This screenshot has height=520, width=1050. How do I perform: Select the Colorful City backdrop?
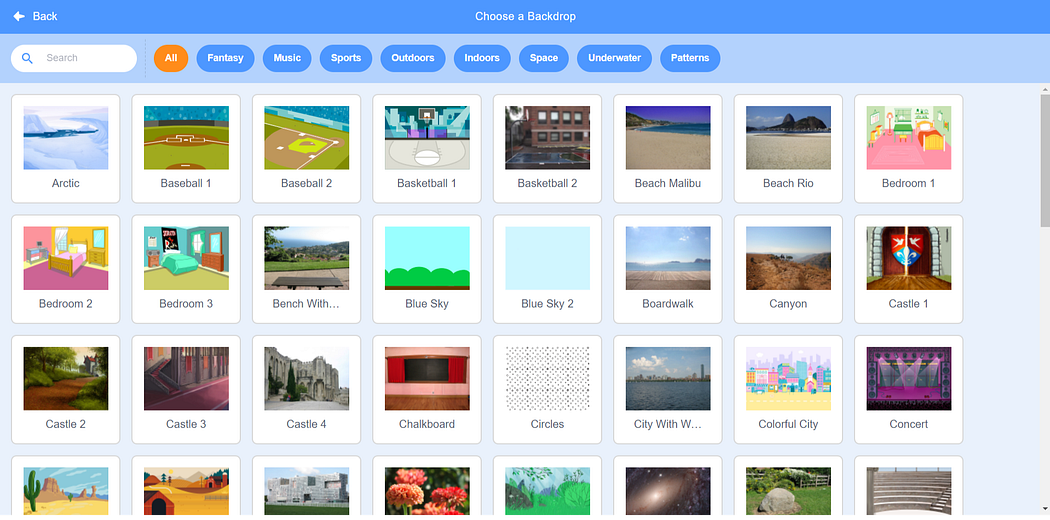pos(789,389)
